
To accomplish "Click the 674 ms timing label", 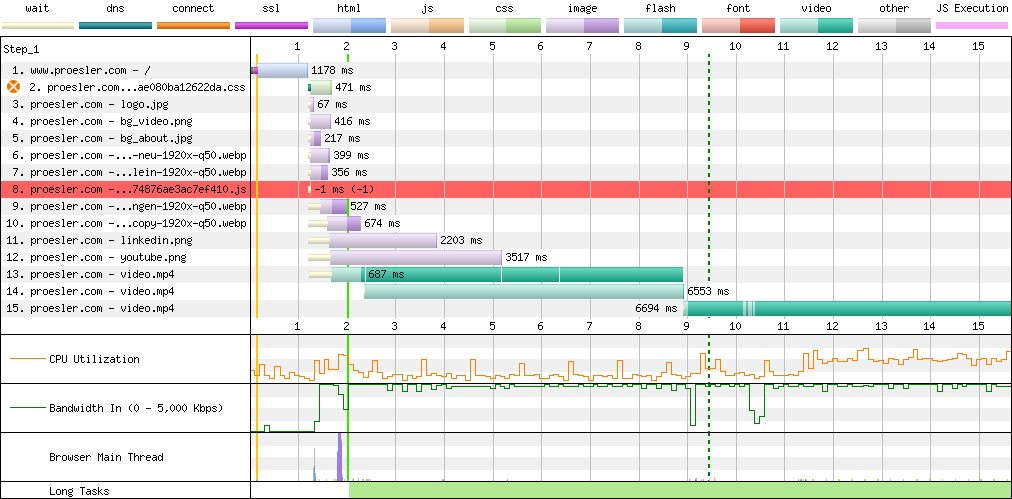I will (382, 223).
